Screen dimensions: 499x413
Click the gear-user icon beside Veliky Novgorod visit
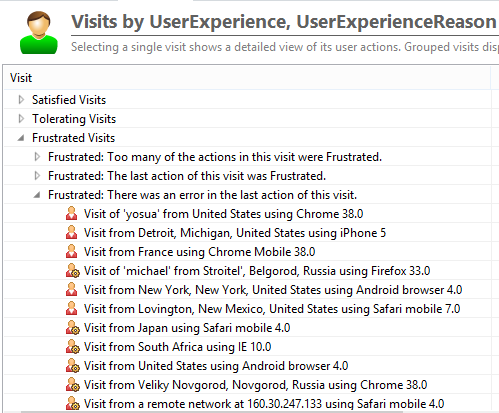click(x=73, y=385)
